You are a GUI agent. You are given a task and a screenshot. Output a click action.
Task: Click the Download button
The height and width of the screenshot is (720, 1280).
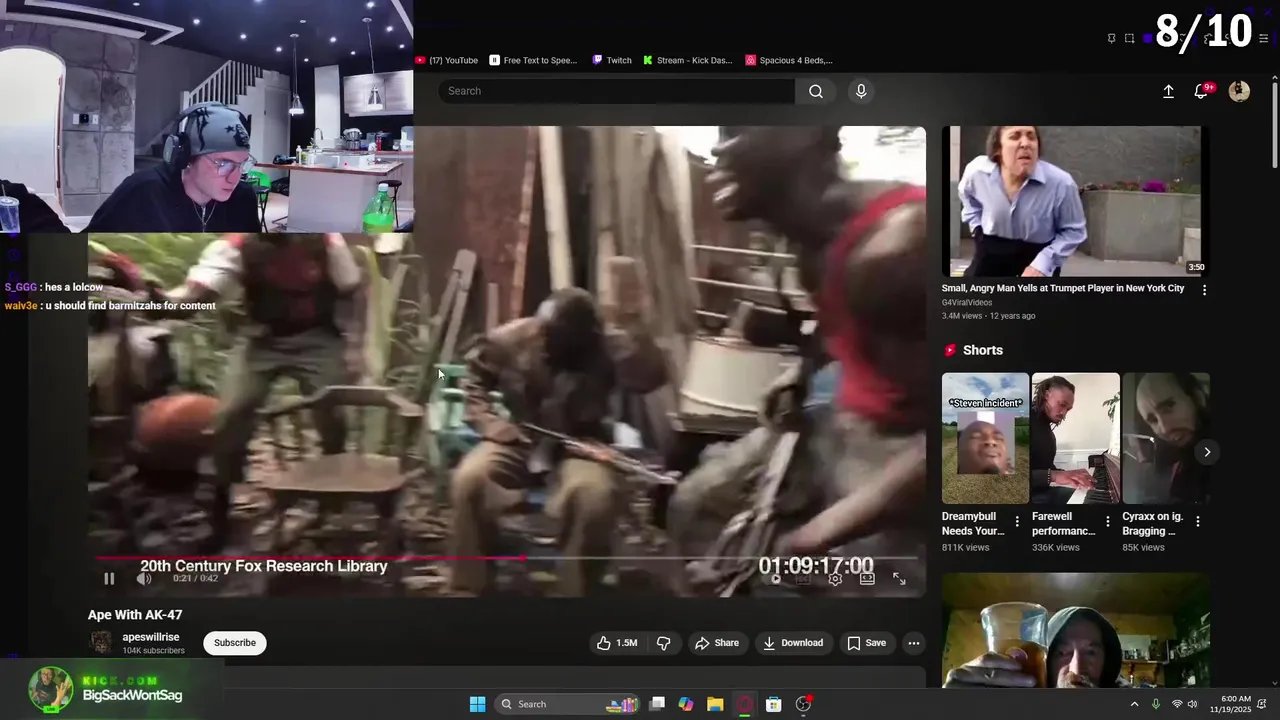[793, 643]
